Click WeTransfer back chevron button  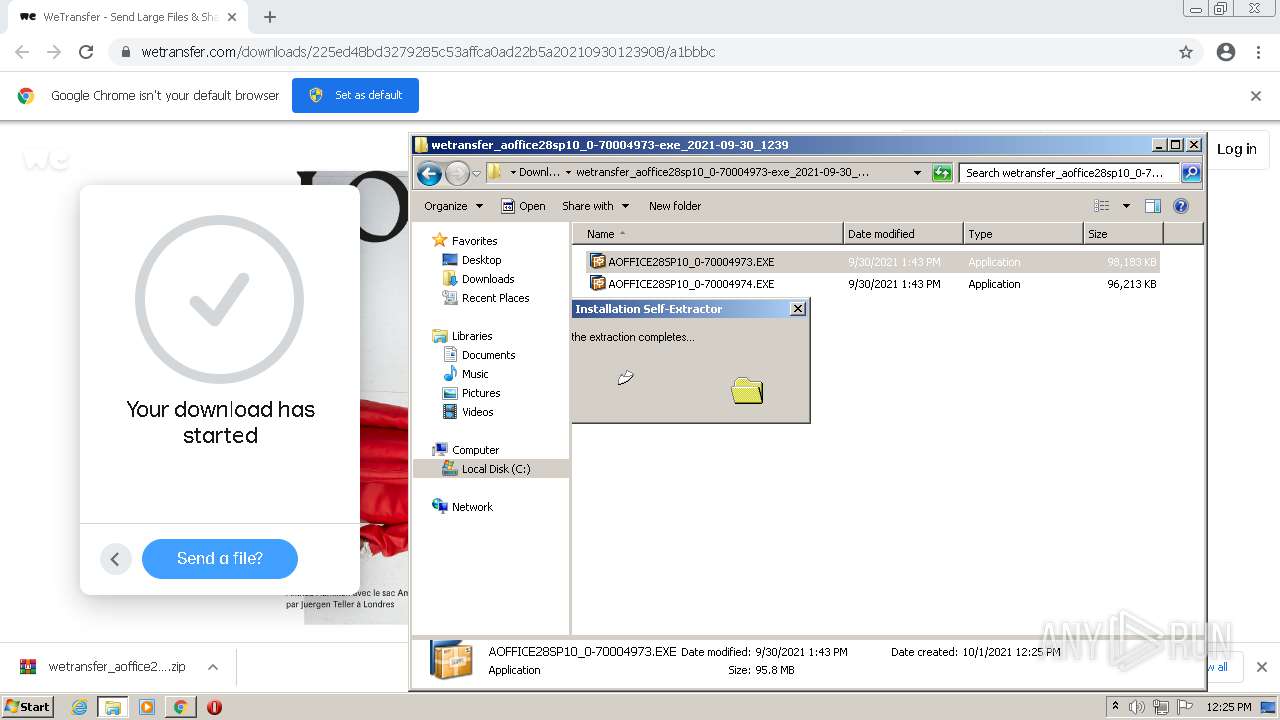pos(115,559)
